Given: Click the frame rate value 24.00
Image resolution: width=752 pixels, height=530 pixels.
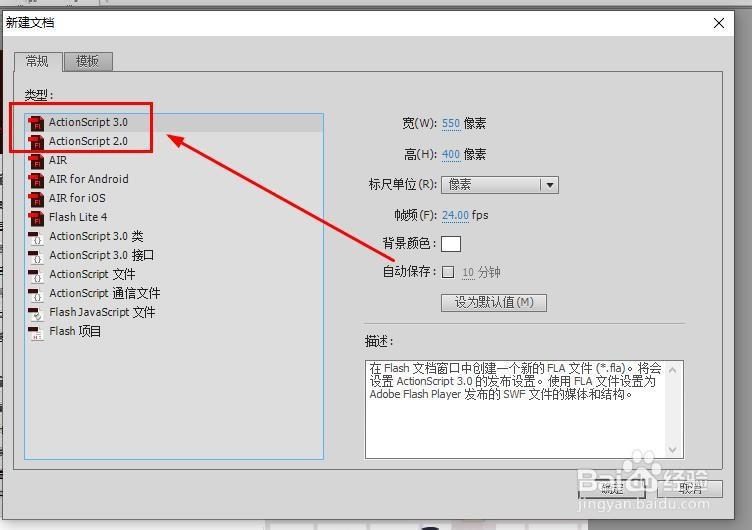Looking at the screenshot, I should [455, 215].
